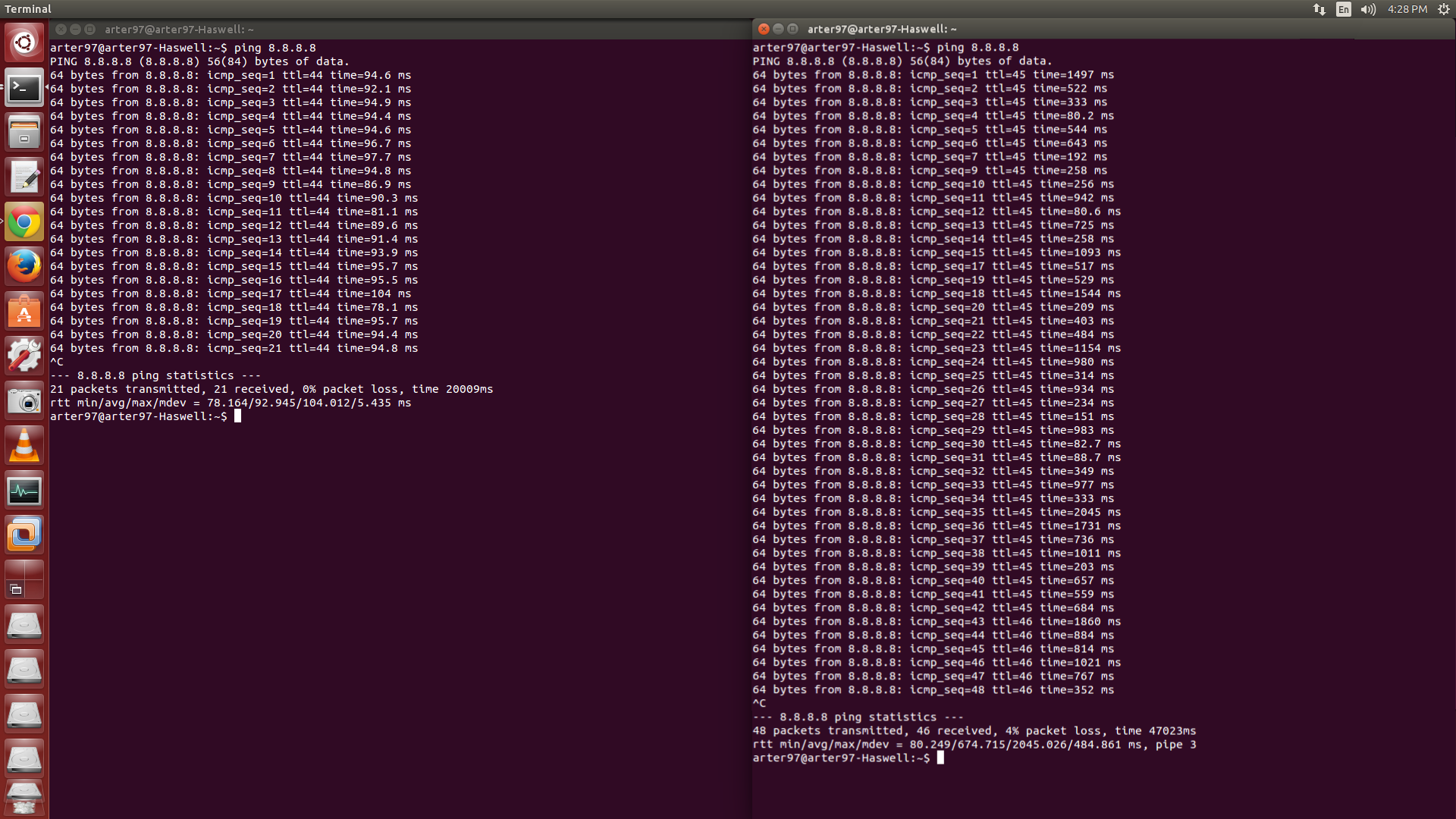Open System Settings wrench-and-gear icon
Image resolution: width=1456 pixels, height=819 pixels.
pos(24,356)
